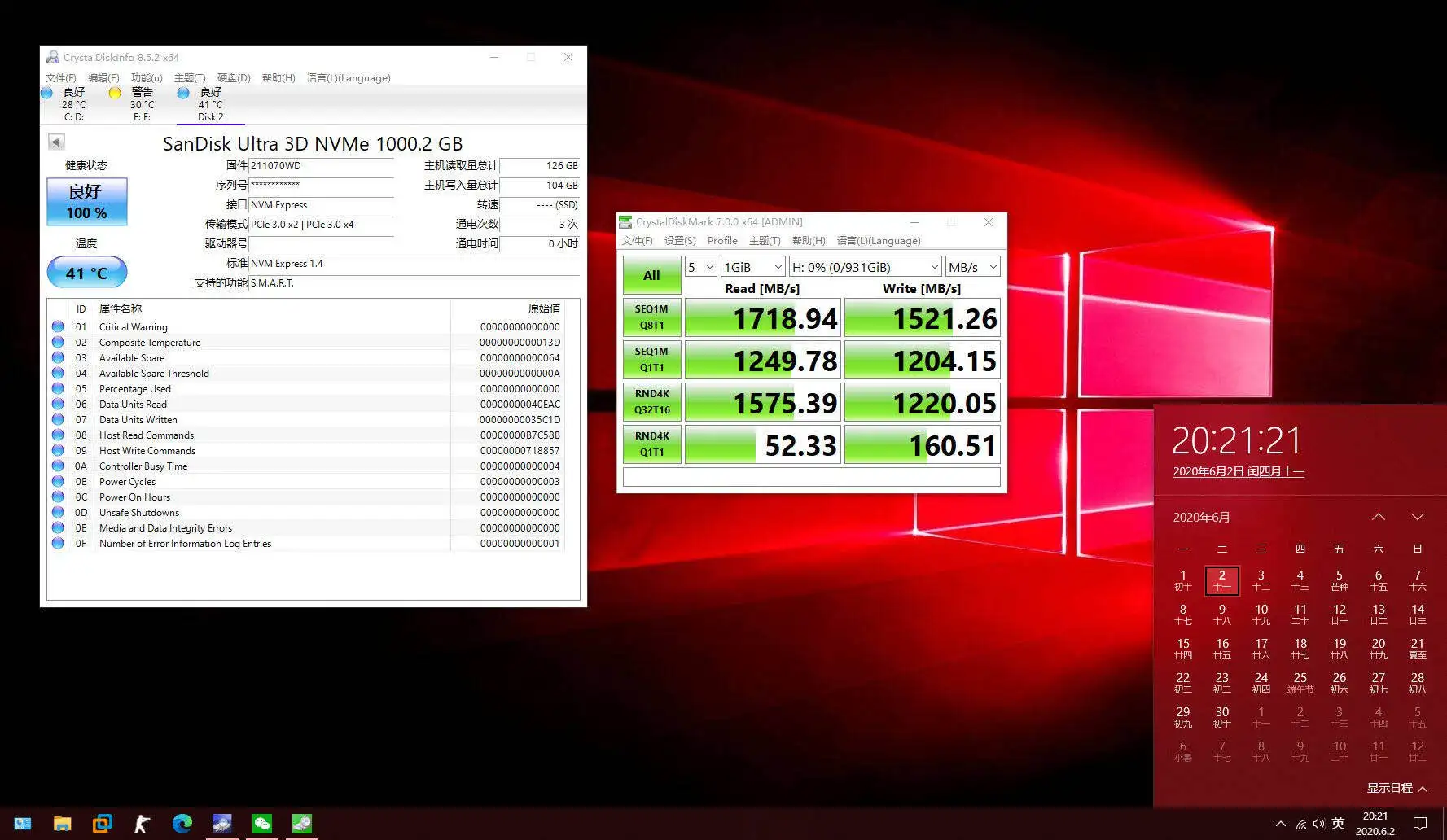
Task: Click the status orb beside Number of Error Information Log Entries
Action: point(58,543)
